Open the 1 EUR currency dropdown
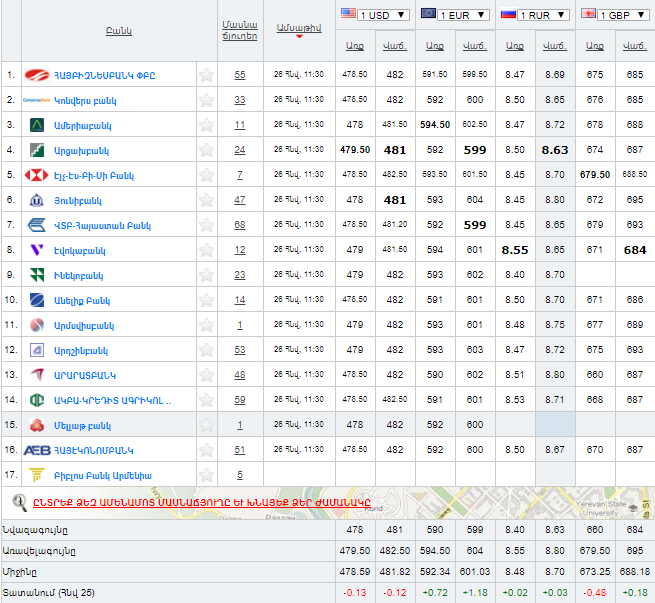Image resolution: width=655 pixels, height=603 pixels. (463, 15)
